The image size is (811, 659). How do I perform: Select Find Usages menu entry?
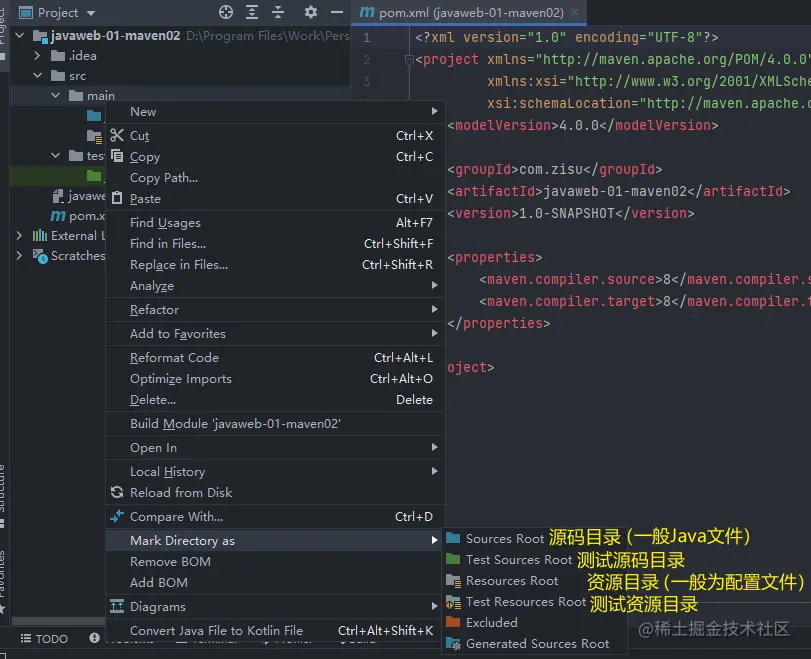tap(275, 222)
